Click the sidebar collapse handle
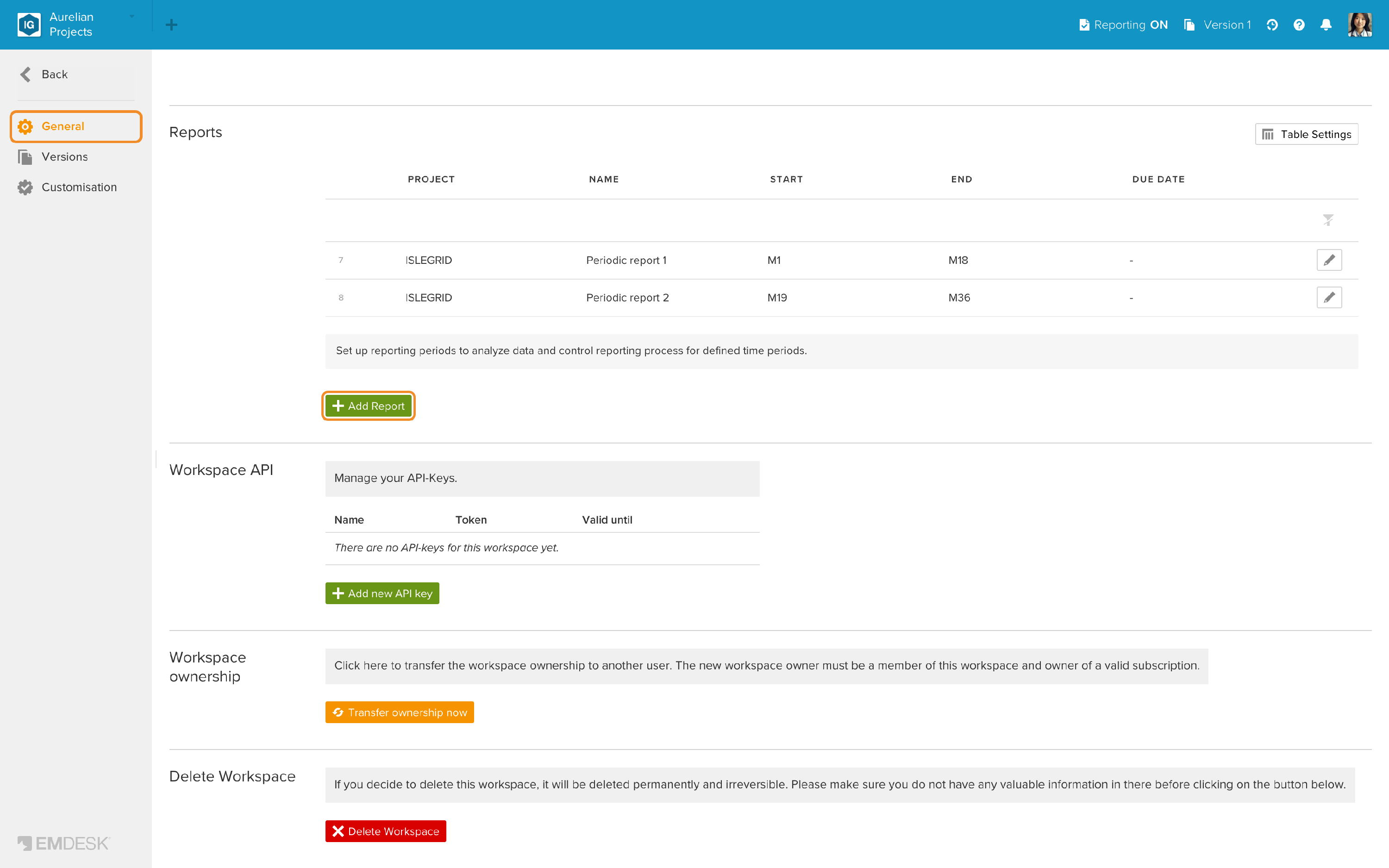Viewport: 1389px width, 868px height. pos(156,459)
